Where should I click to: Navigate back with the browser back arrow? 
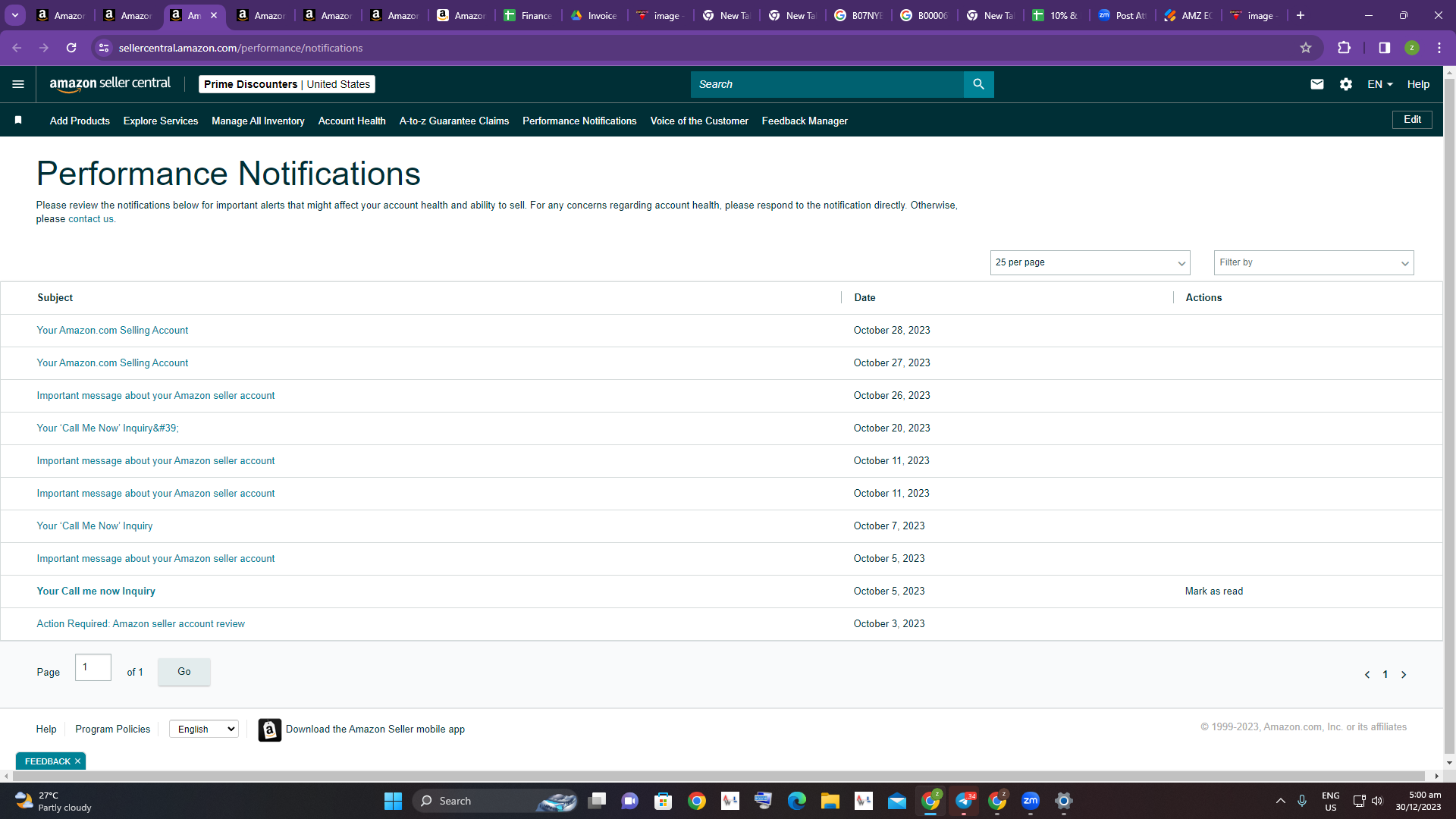click(17, 48)
